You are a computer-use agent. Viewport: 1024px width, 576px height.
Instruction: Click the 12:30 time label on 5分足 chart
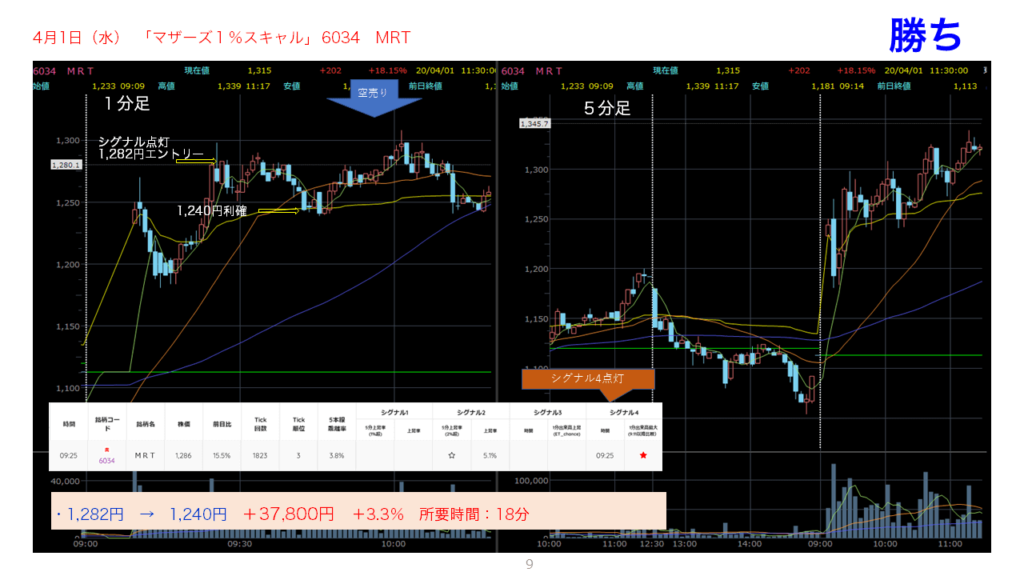point(652,543)
